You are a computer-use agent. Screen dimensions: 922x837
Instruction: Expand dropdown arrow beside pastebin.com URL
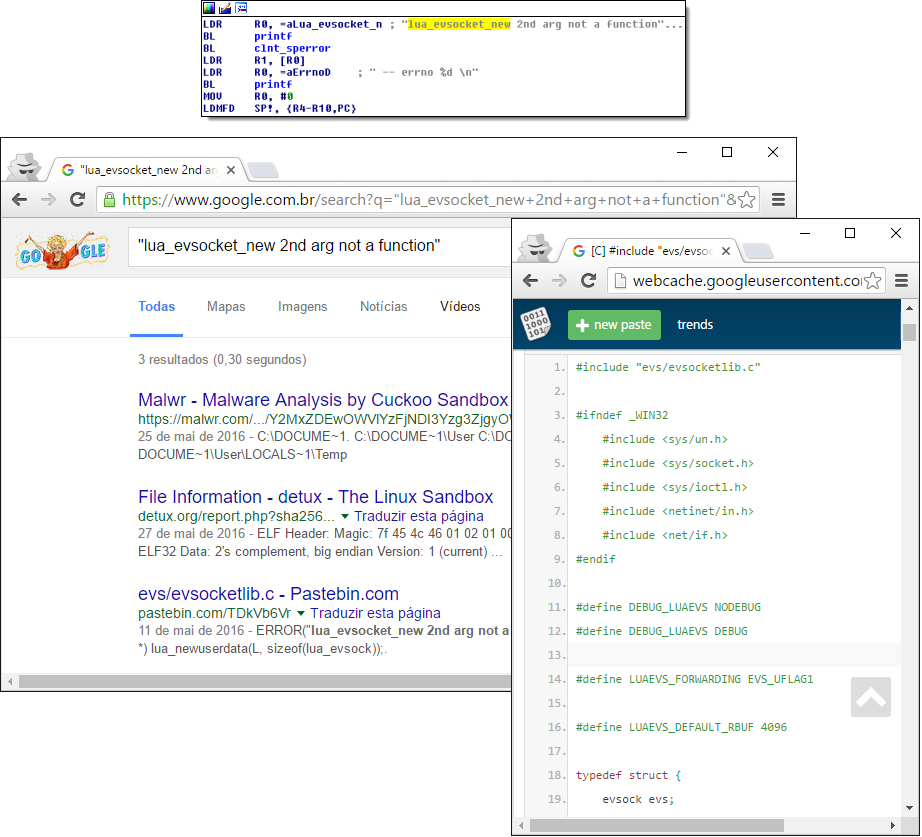click(301, 613)
